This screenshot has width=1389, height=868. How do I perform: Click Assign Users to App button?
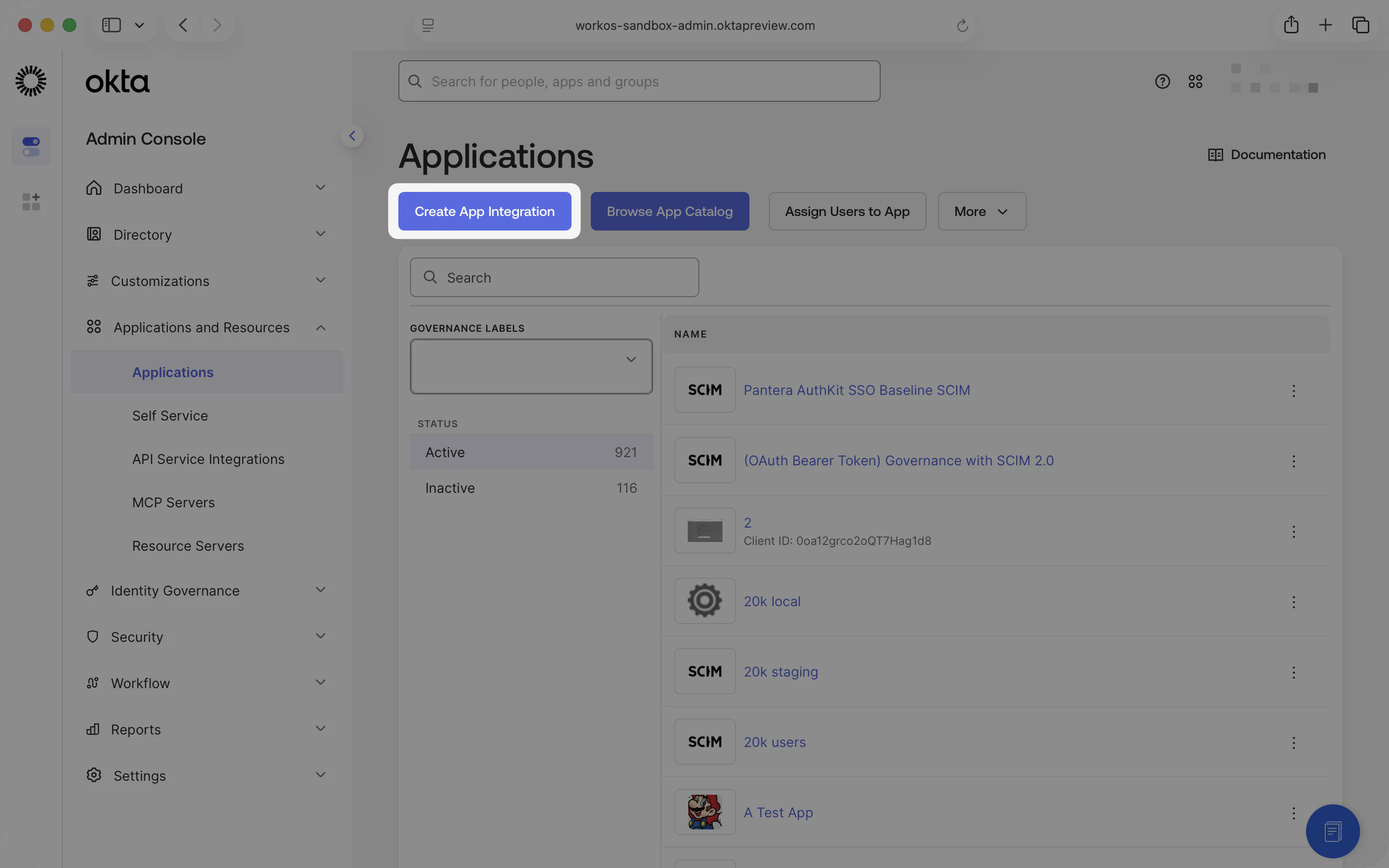847,211
